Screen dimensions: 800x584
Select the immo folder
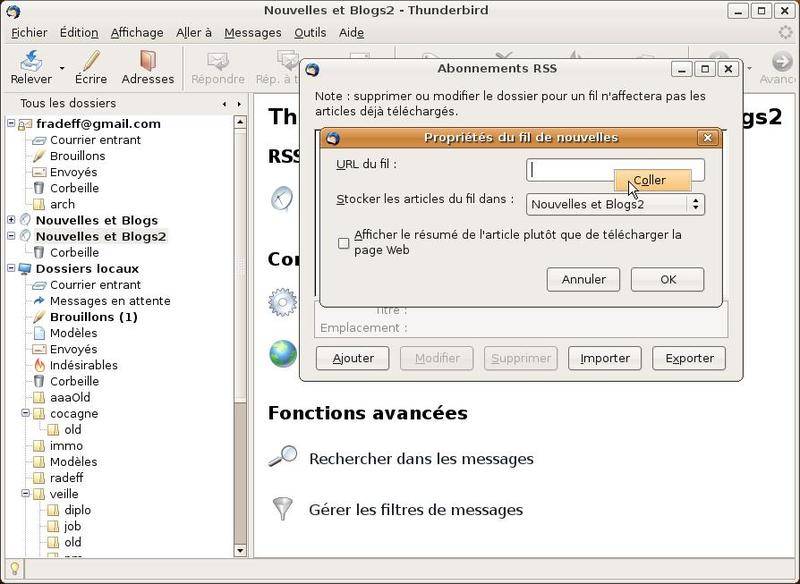[66, 446]
